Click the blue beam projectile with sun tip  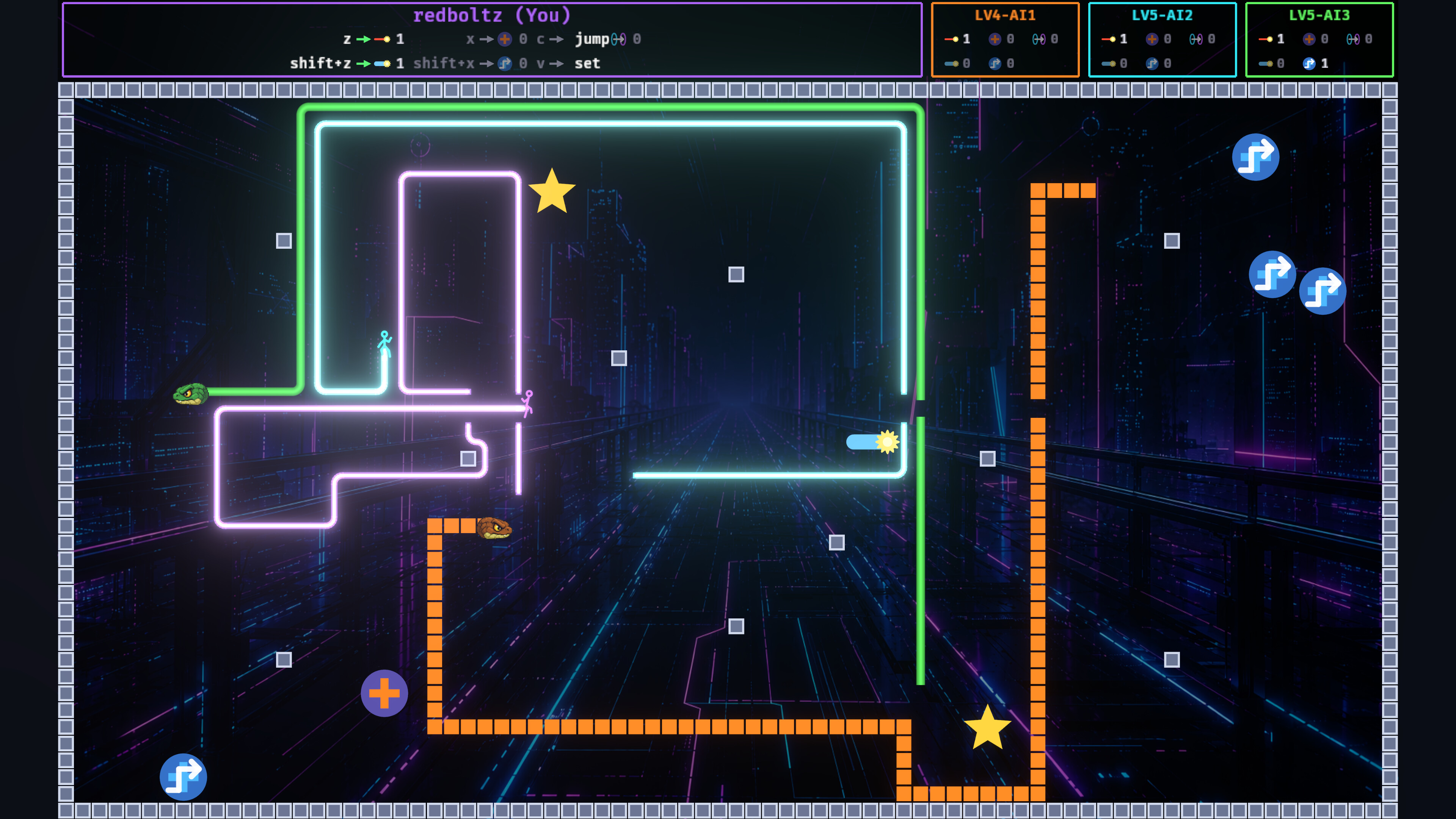[873, 442]
